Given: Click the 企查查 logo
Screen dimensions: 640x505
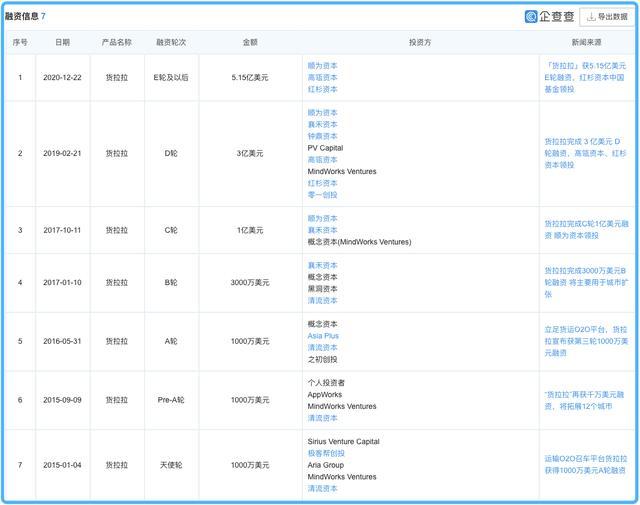Looking at the screenshot, I should click(x=549, y=16).
